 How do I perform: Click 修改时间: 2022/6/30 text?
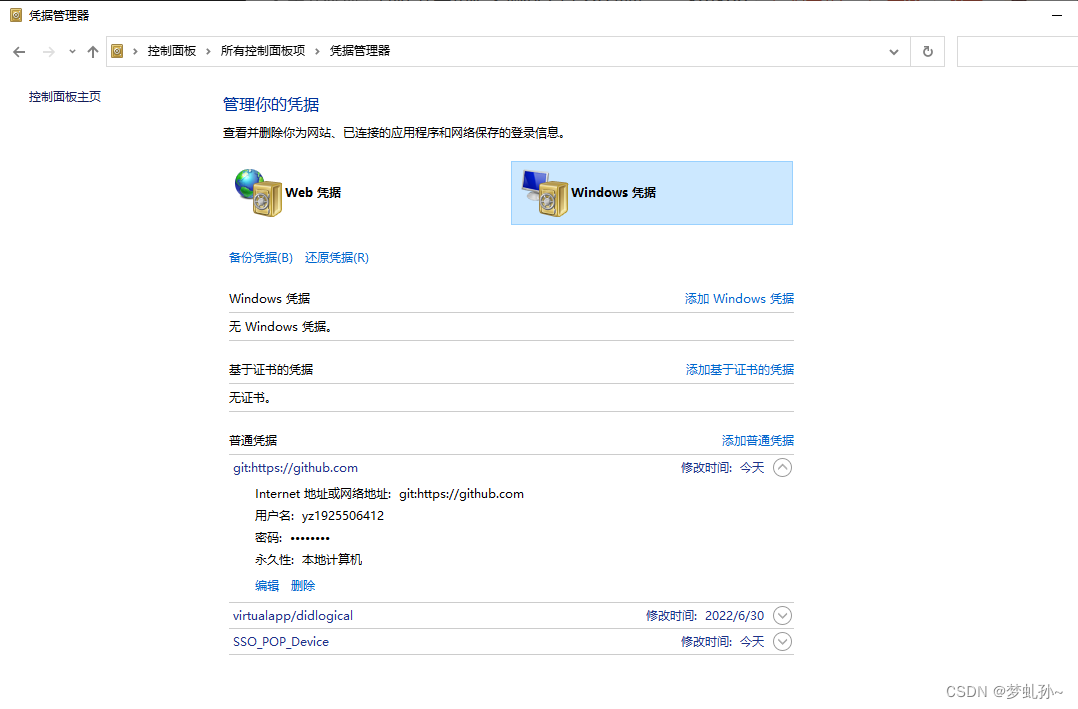coord(705,615)
